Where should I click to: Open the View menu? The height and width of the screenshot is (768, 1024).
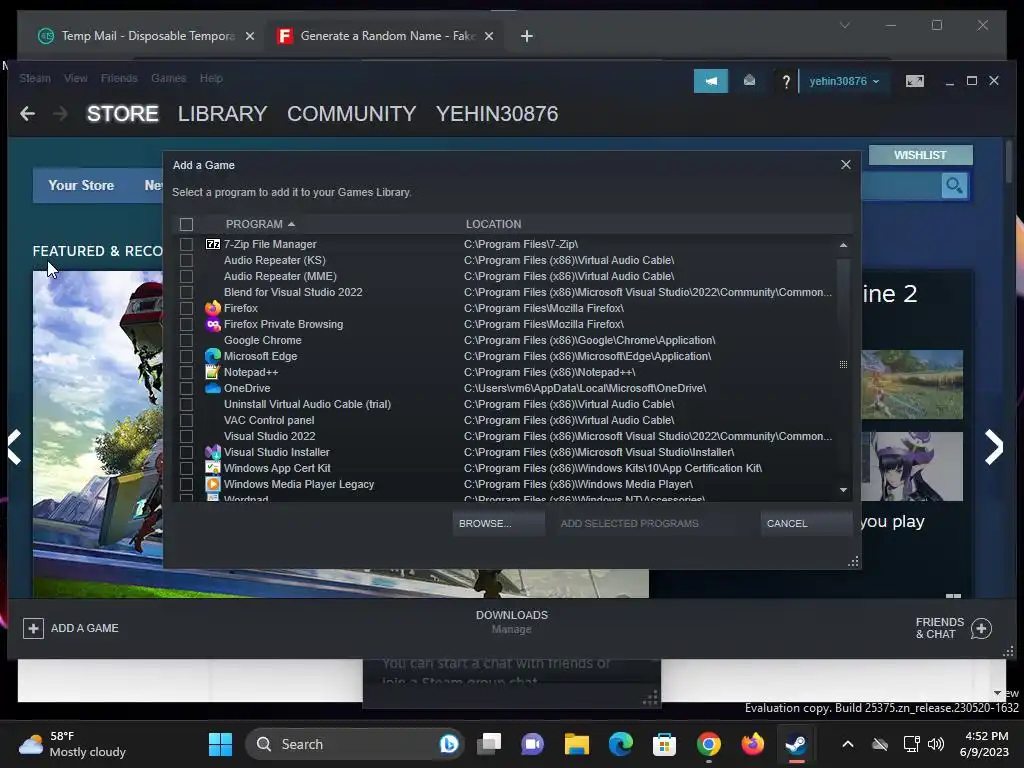tap(76, 78)
